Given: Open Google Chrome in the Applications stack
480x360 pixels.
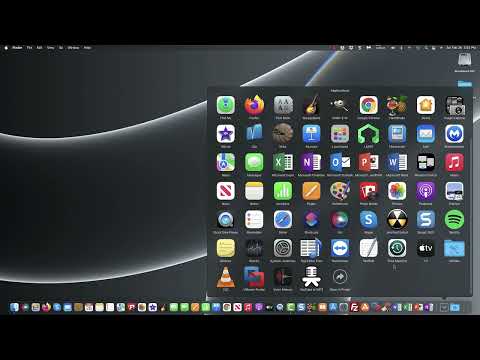Looking at the screenshot, I should point(368,105).
